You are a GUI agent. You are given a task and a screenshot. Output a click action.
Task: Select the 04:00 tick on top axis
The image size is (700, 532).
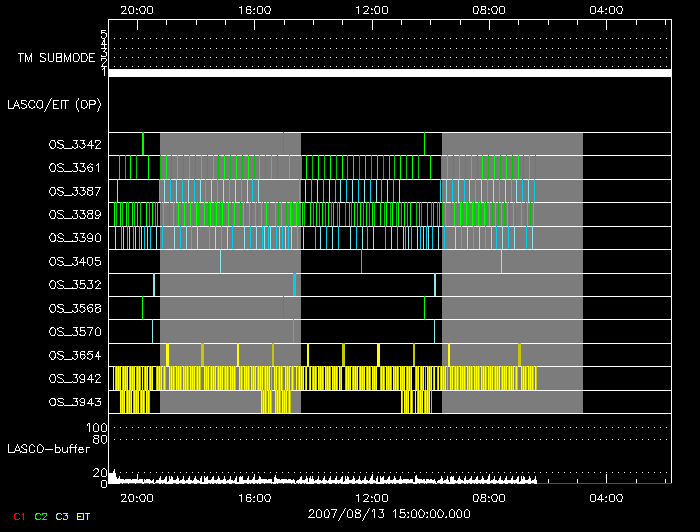(606, 9)
